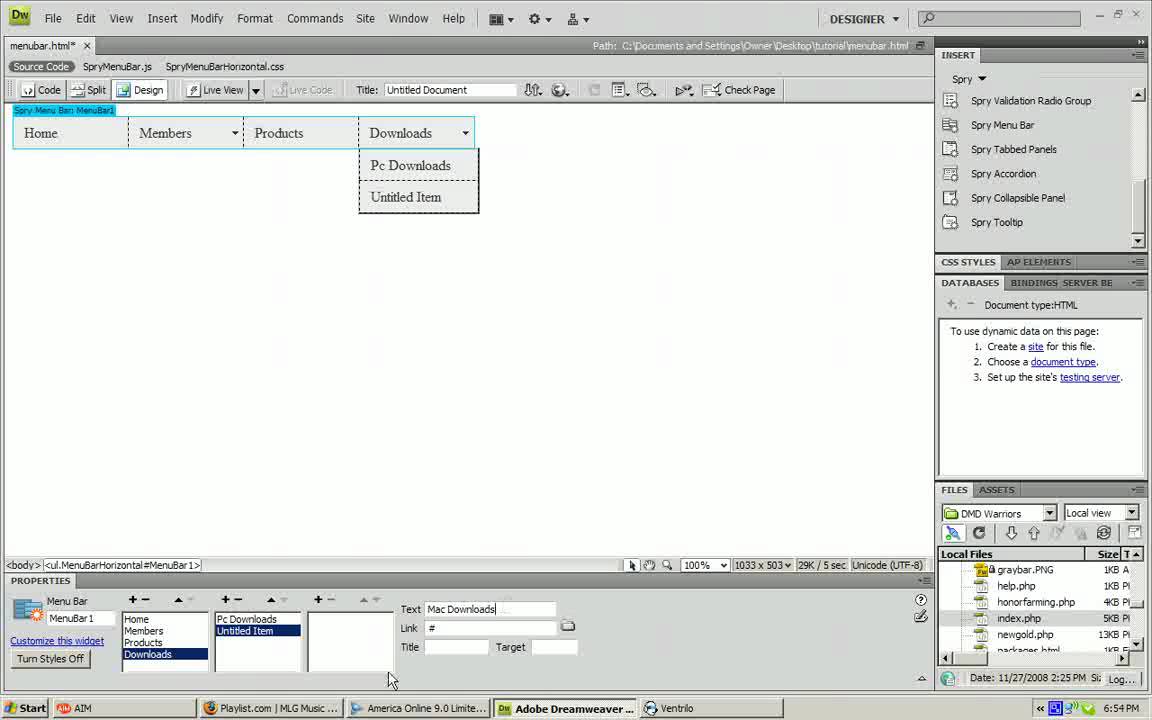Insert Spry Menu Bar
The image size is (1152, 720).
[1002, 125]
